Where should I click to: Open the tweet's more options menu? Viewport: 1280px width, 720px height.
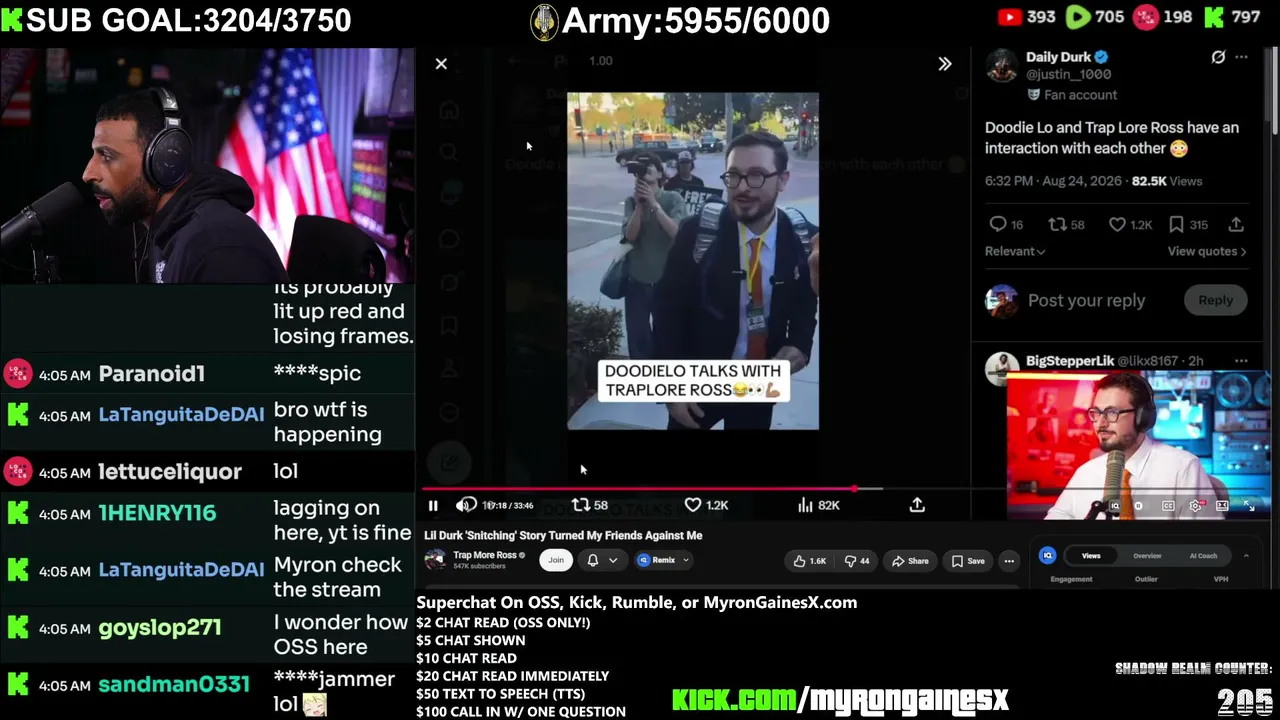[1241, 57]
